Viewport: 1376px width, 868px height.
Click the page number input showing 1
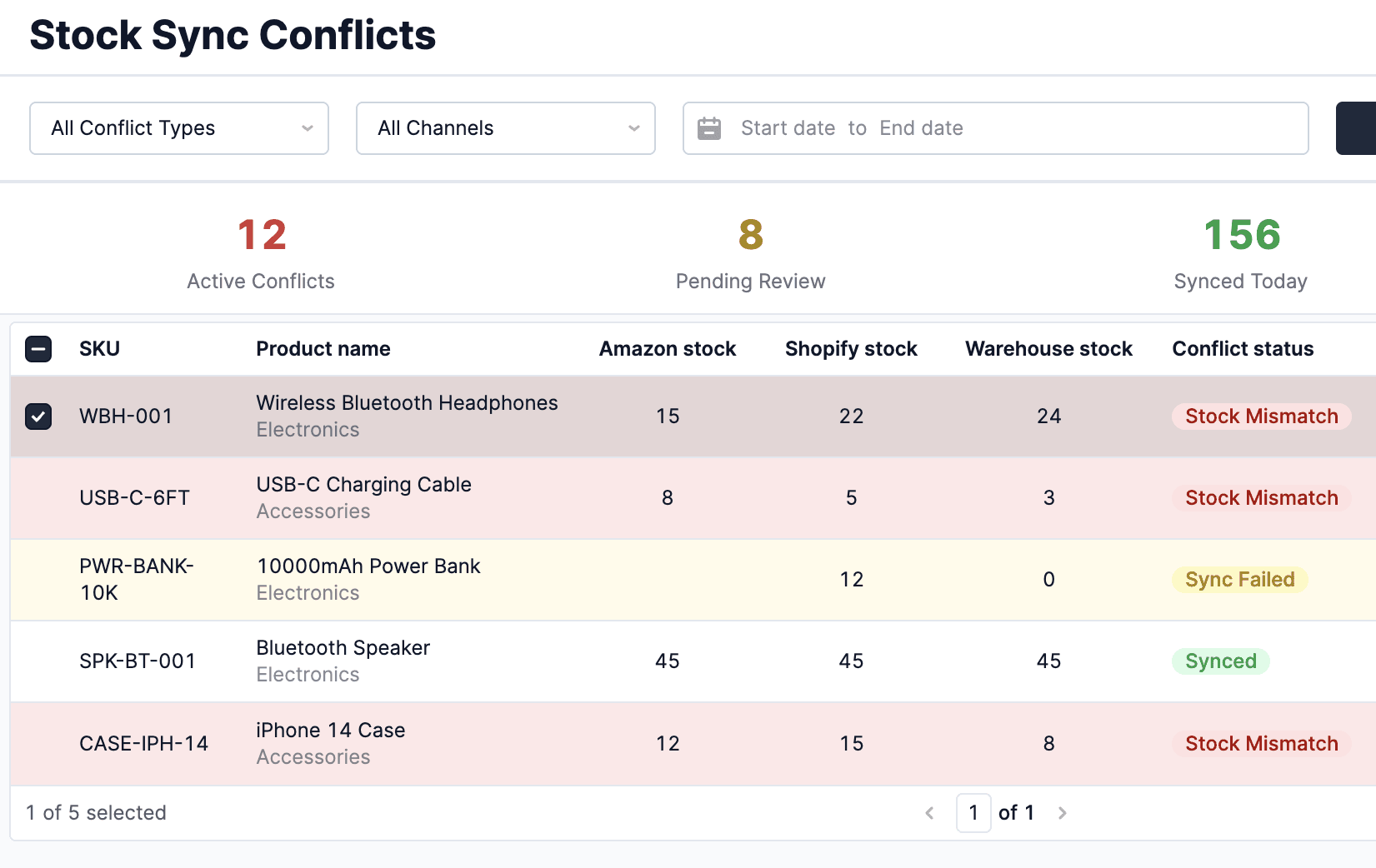tap(973, 813)
